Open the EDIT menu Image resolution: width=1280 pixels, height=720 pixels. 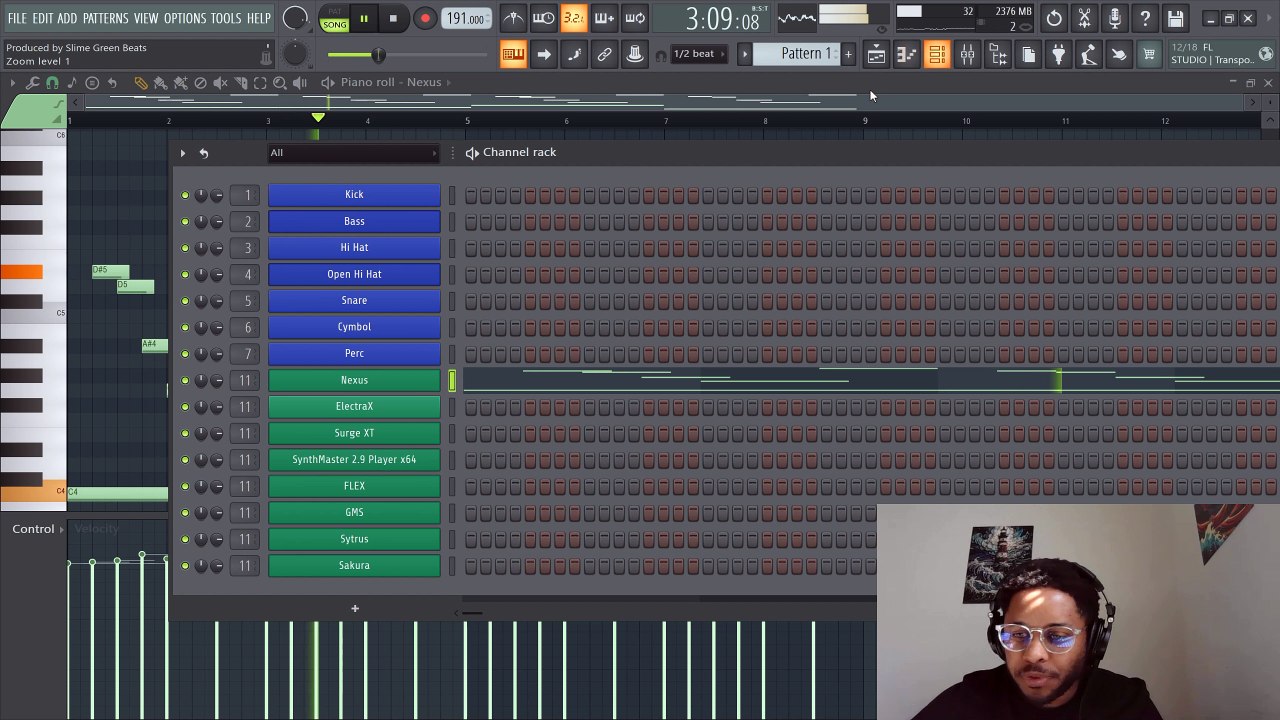point(42,18)
